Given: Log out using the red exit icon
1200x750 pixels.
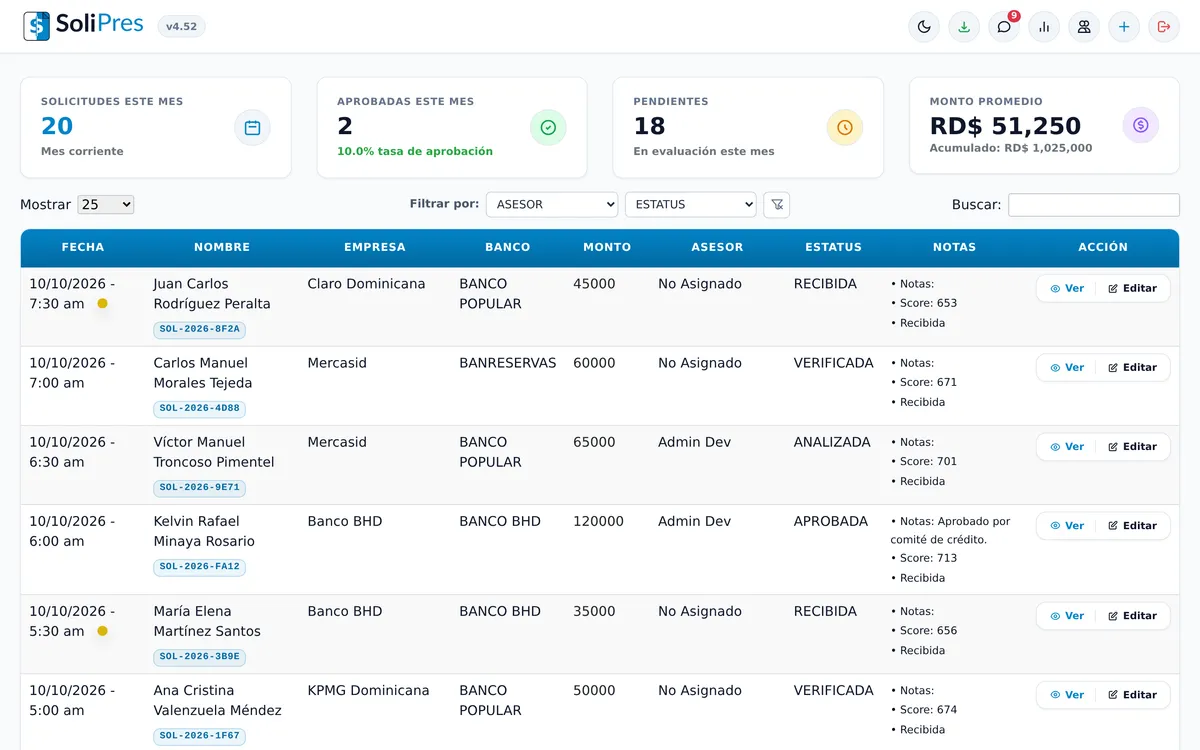Looking at the screenshot, I should tap(1164, 27).
